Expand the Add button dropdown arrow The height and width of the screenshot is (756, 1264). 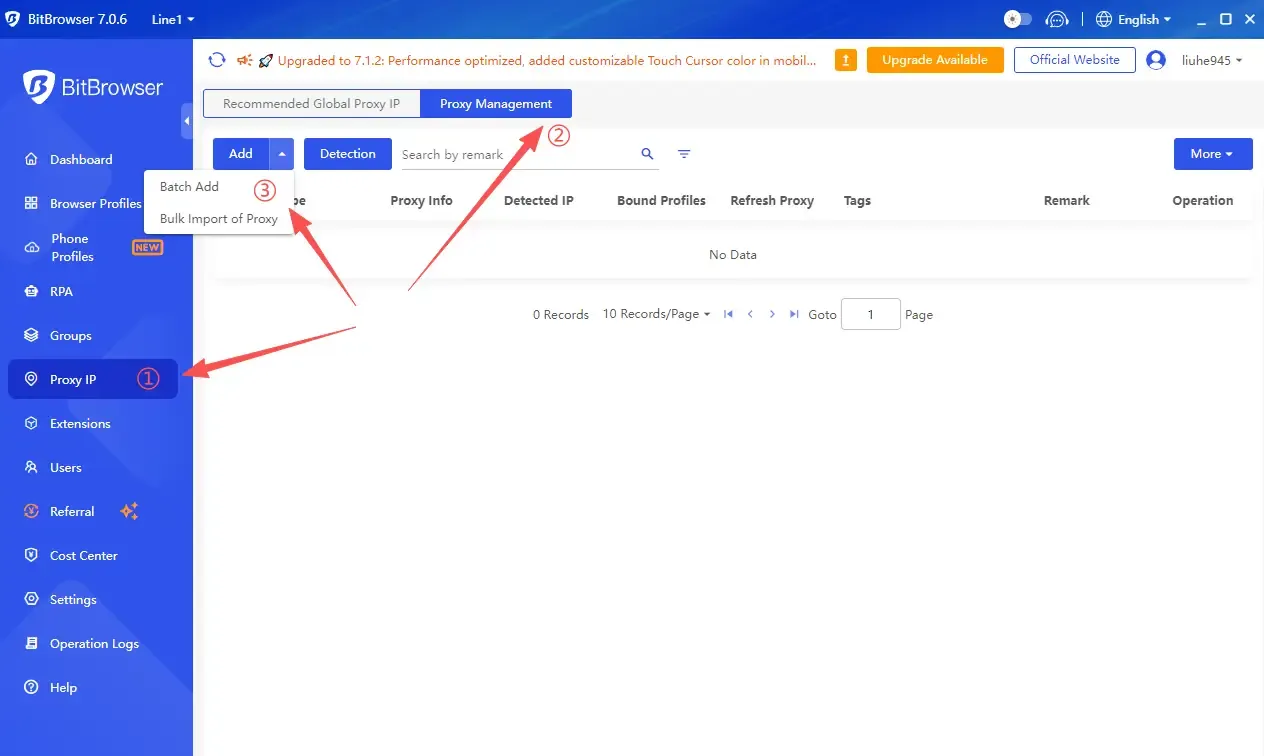282,154
